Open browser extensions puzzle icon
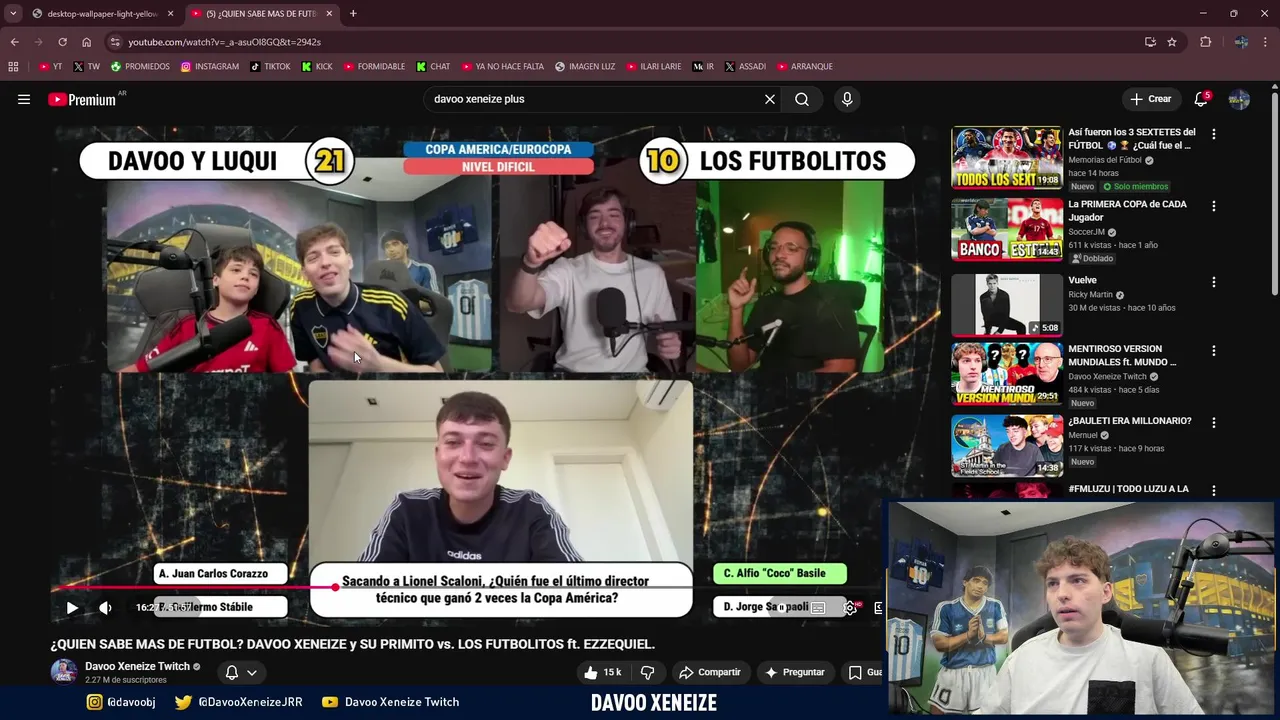1280x720 pixels. tap(1205, 42)
